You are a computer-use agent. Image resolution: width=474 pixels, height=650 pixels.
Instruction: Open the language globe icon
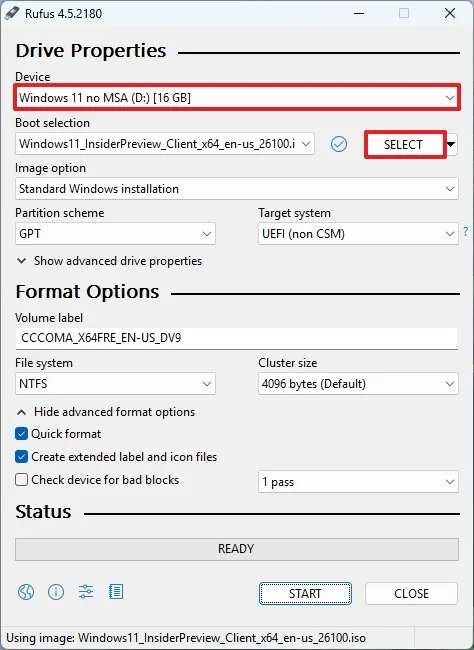point(26,592)
